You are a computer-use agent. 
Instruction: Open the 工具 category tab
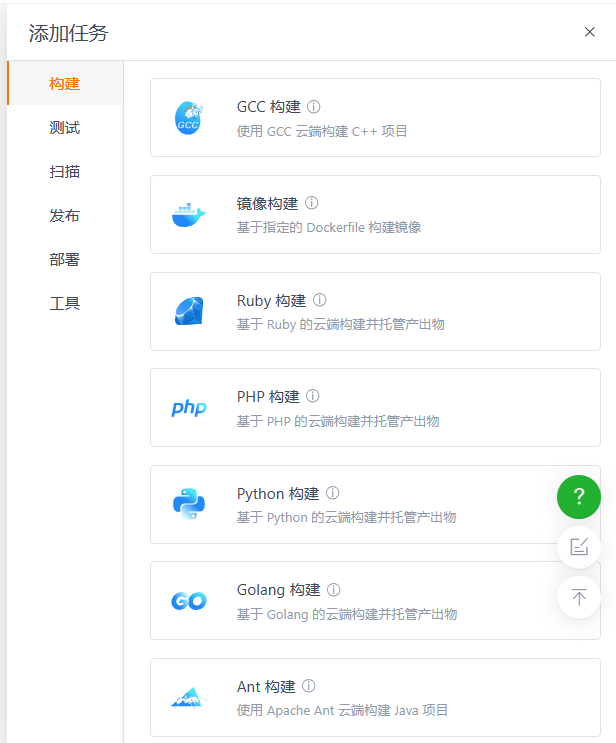click(x=65, y=304)
